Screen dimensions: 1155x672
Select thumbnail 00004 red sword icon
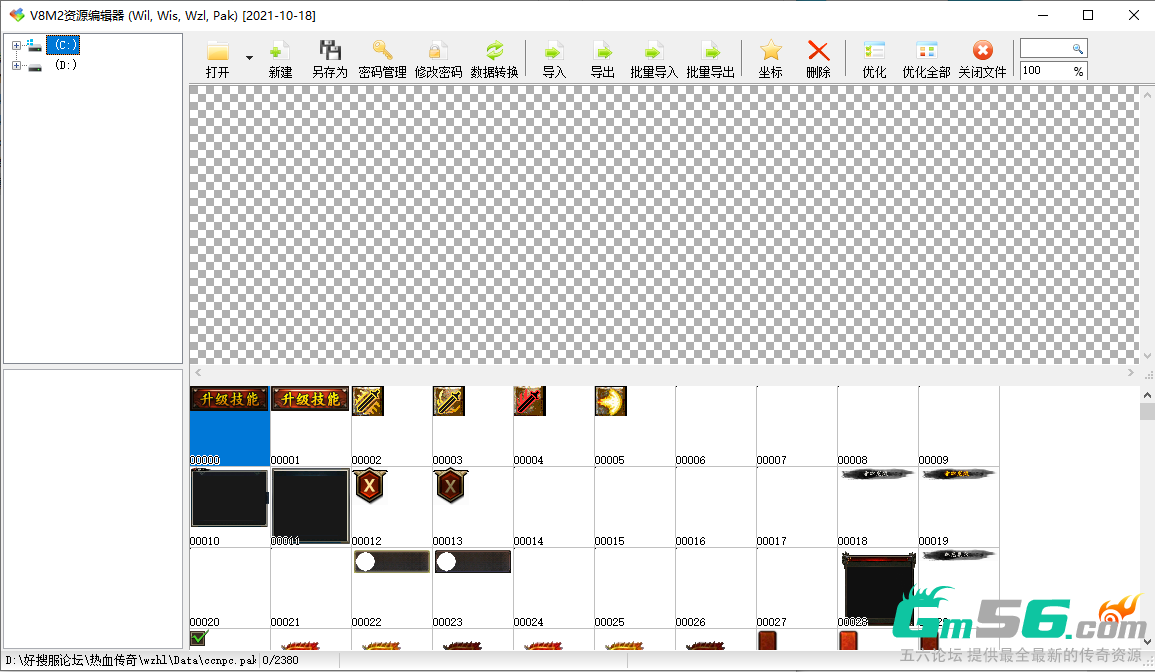[x=530, y=402]
